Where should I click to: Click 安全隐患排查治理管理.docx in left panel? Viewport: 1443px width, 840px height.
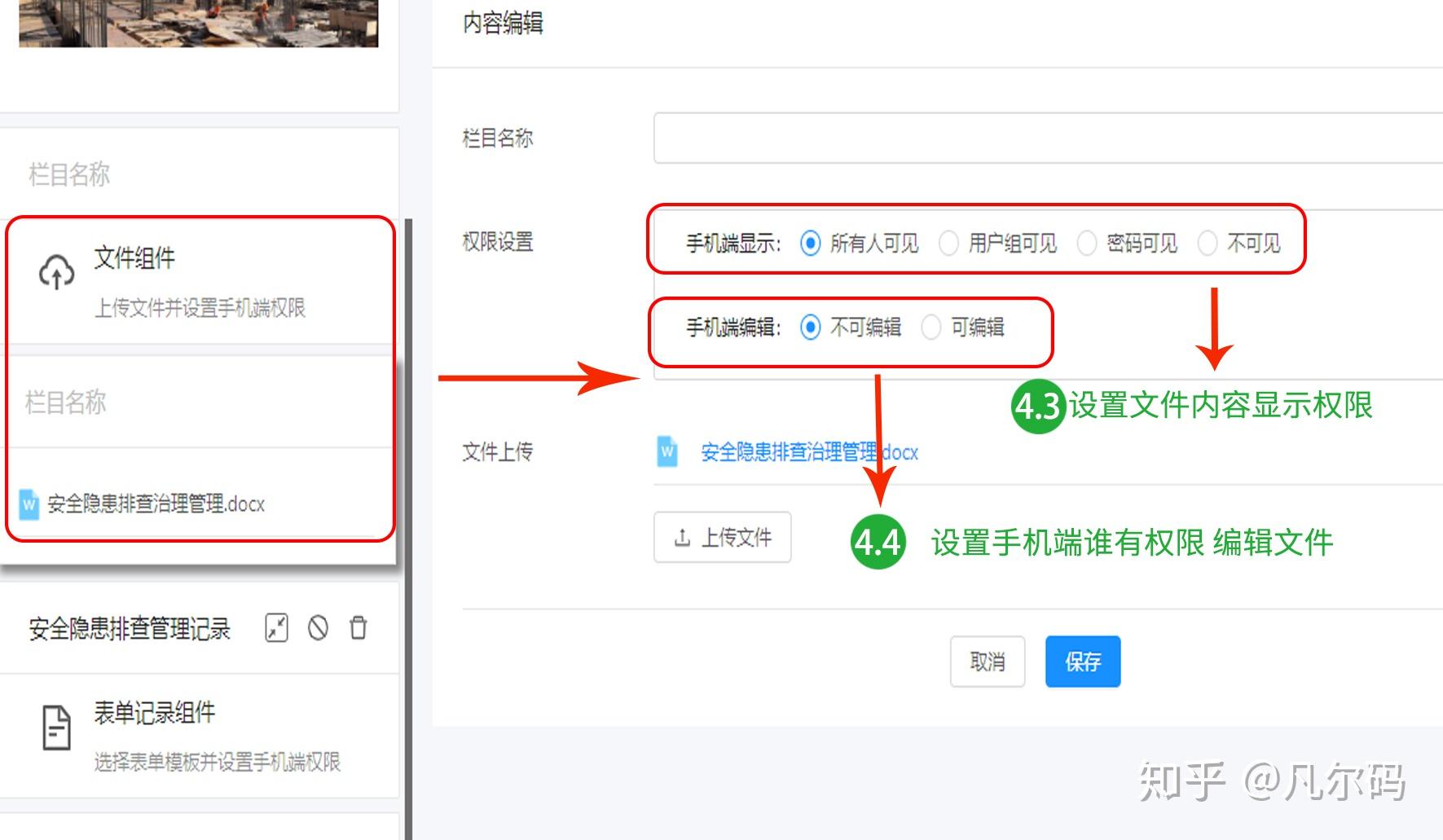[156, 504]
